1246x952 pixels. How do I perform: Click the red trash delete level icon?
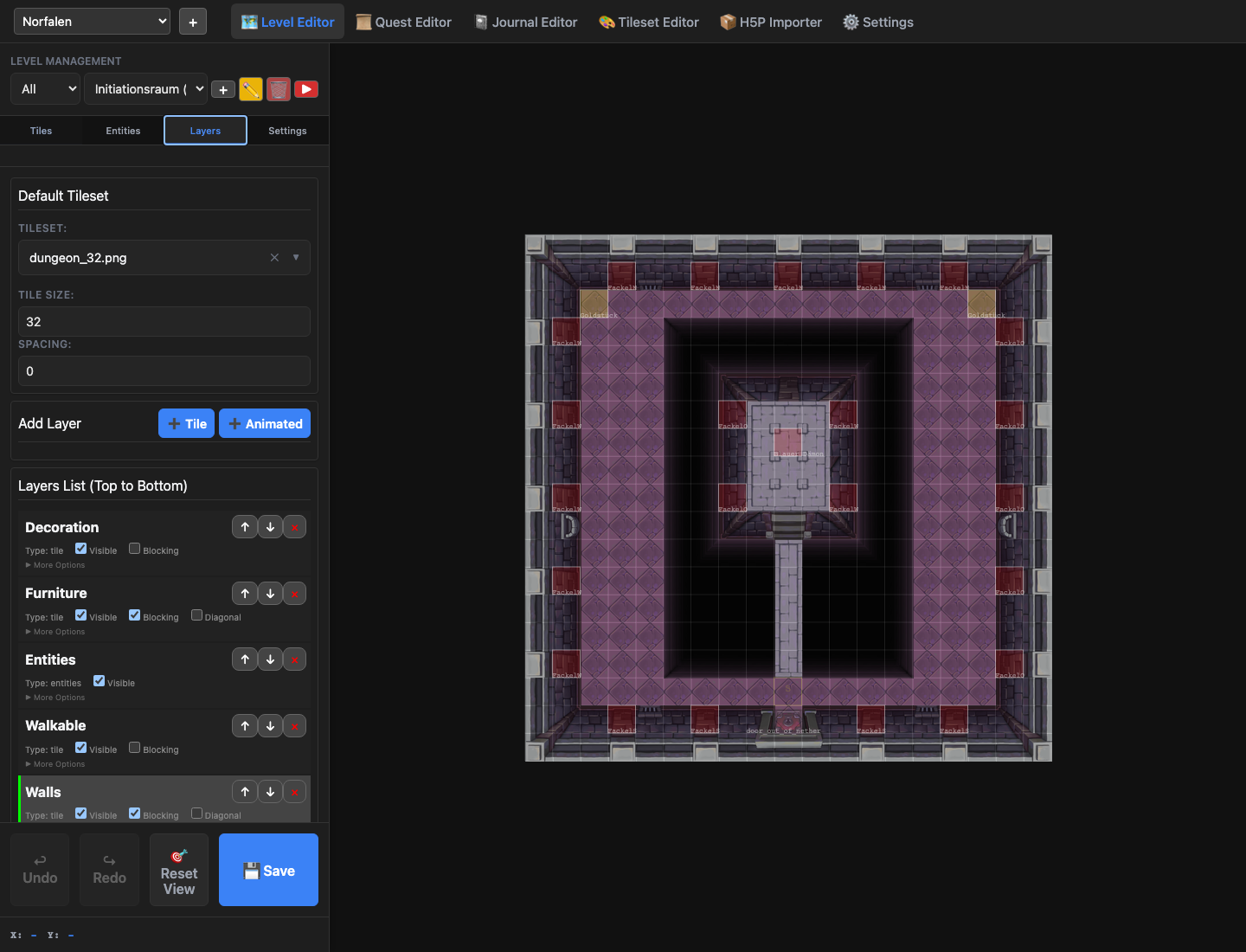(x=279, y=88)
